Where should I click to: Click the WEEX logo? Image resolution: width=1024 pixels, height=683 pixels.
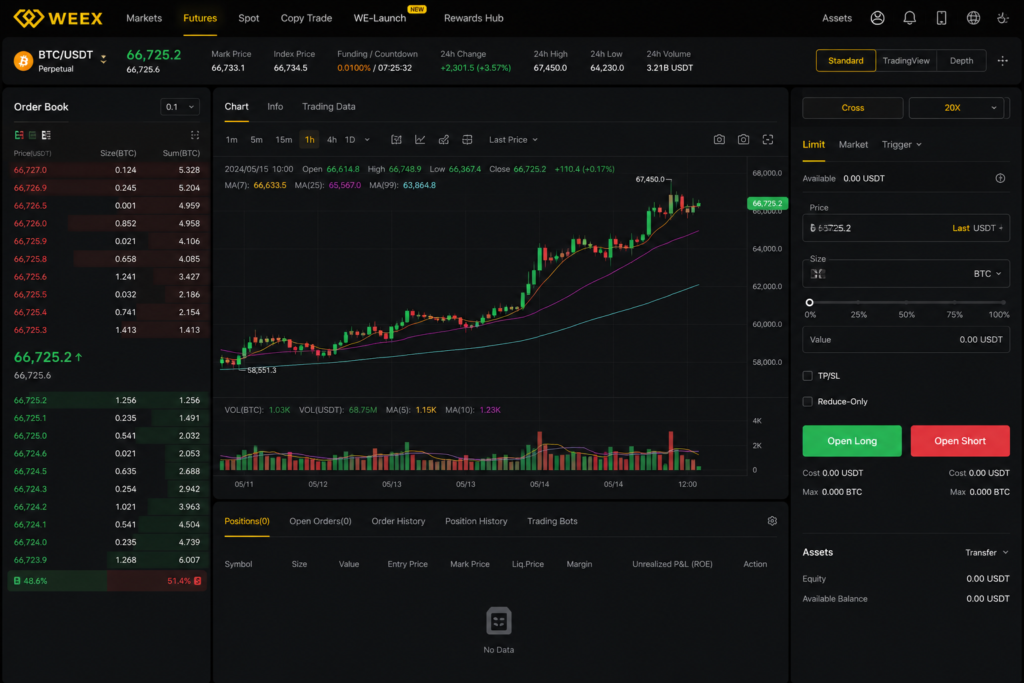coord(58,18)
